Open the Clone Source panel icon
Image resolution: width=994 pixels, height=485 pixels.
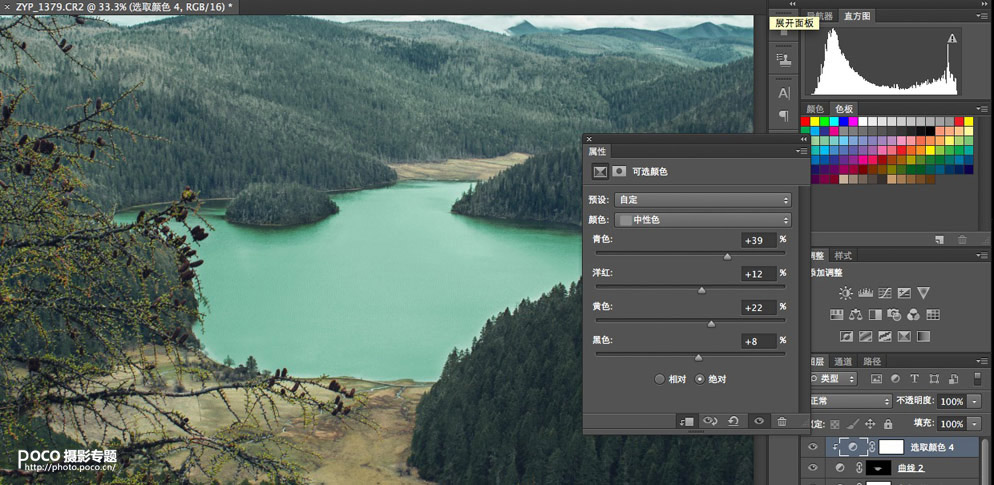784,60
